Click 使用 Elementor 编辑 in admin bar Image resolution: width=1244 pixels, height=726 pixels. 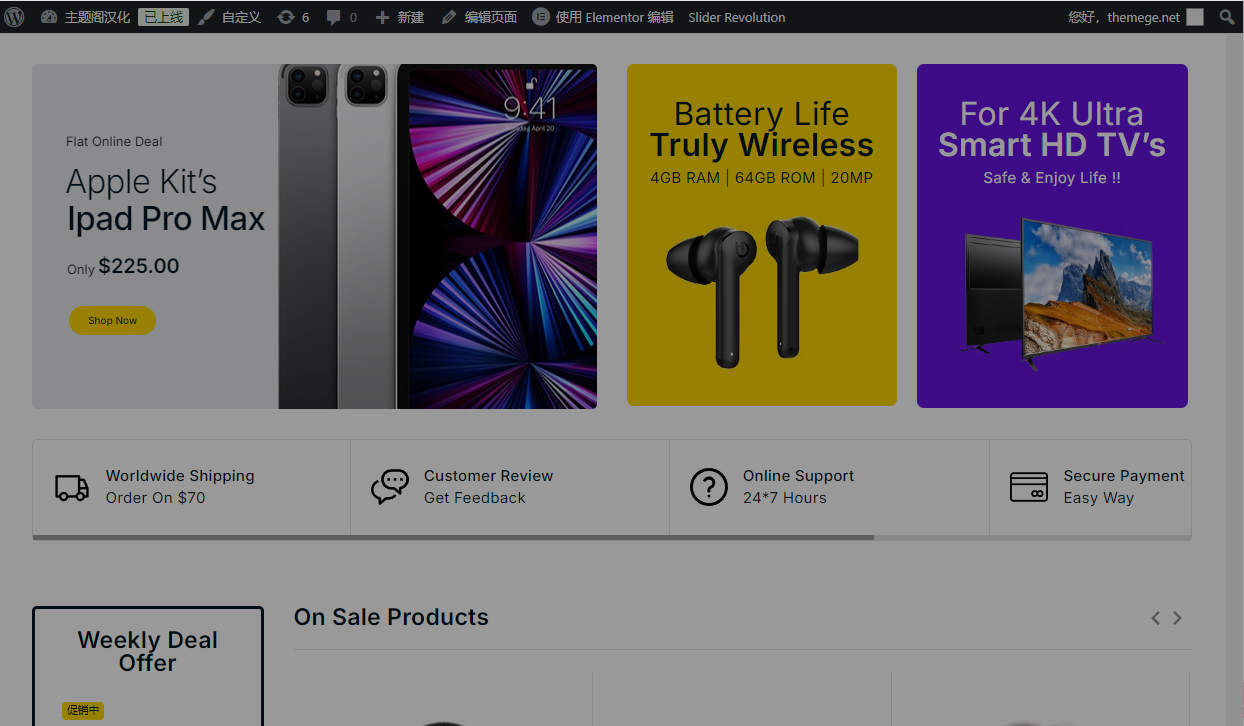click(603, 17)
